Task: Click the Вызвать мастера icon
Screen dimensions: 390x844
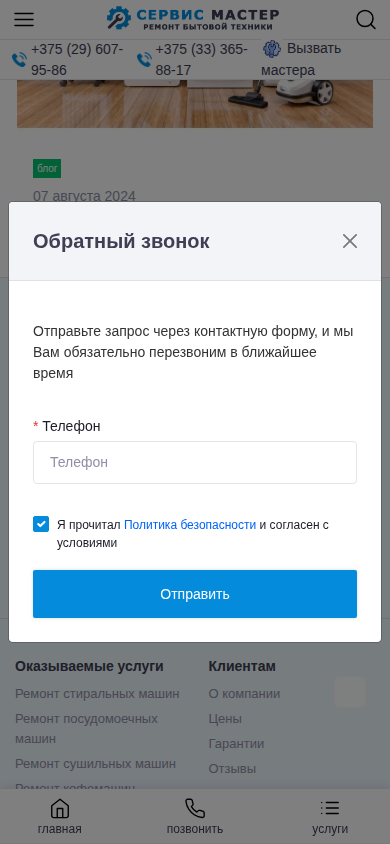Action: point(272,49)
